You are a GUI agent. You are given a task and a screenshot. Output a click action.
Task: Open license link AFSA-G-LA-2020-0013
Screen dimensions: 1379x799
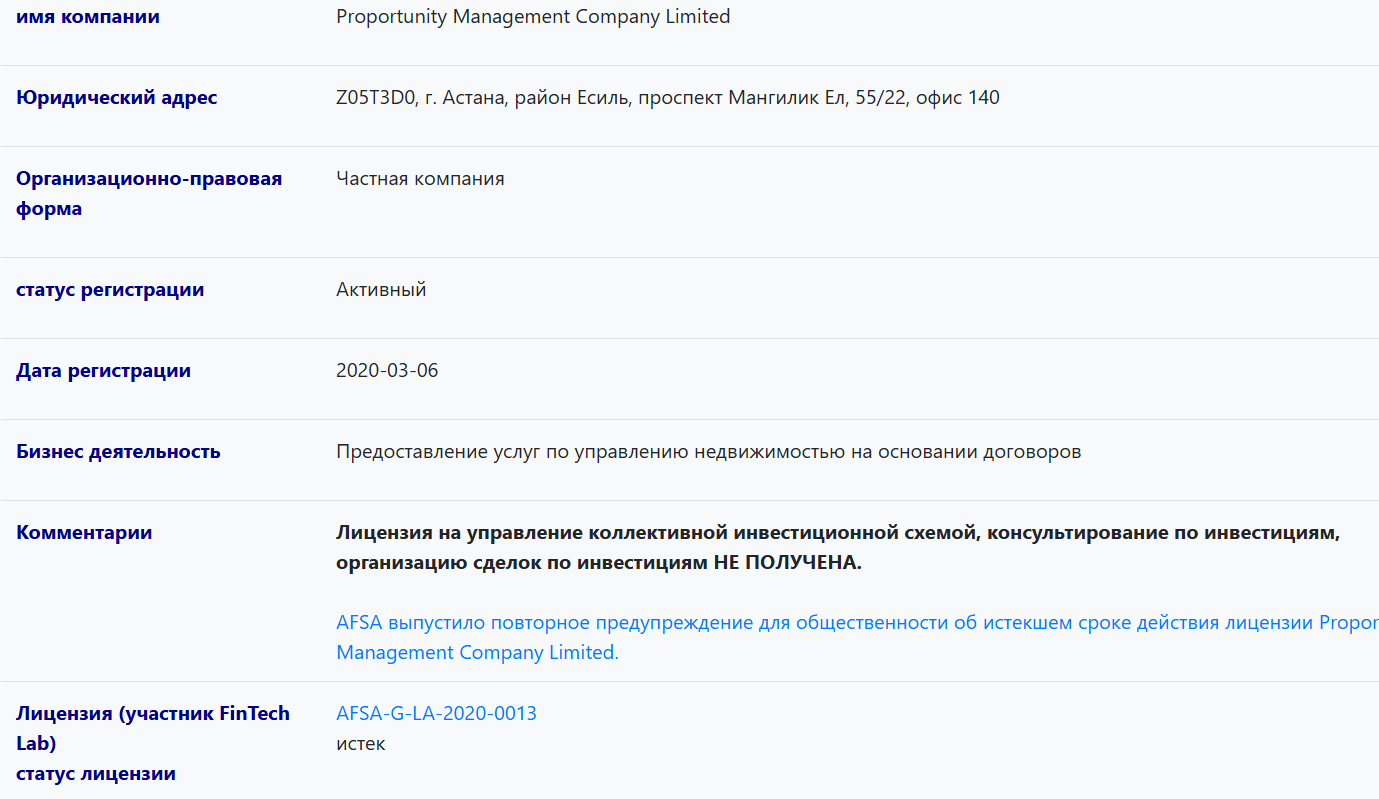click(436, 713)
